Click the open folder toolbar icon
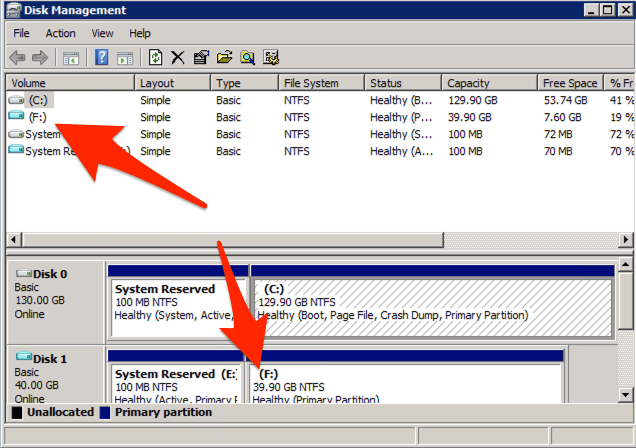636x448 pixels. 224,58
